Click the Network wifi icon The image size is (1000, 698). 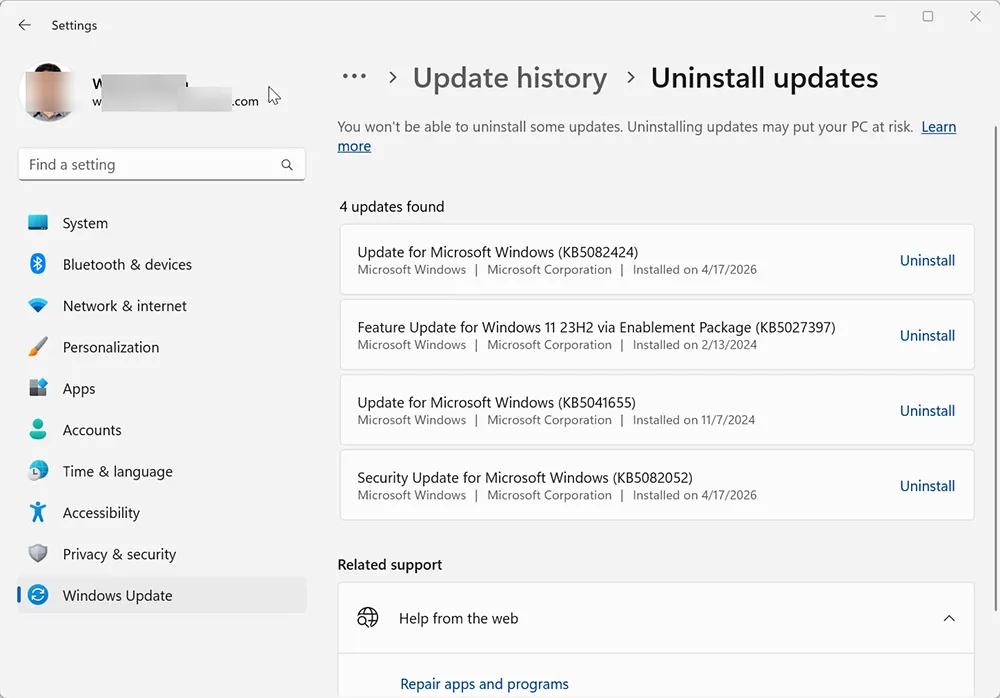tap(38, 306)
